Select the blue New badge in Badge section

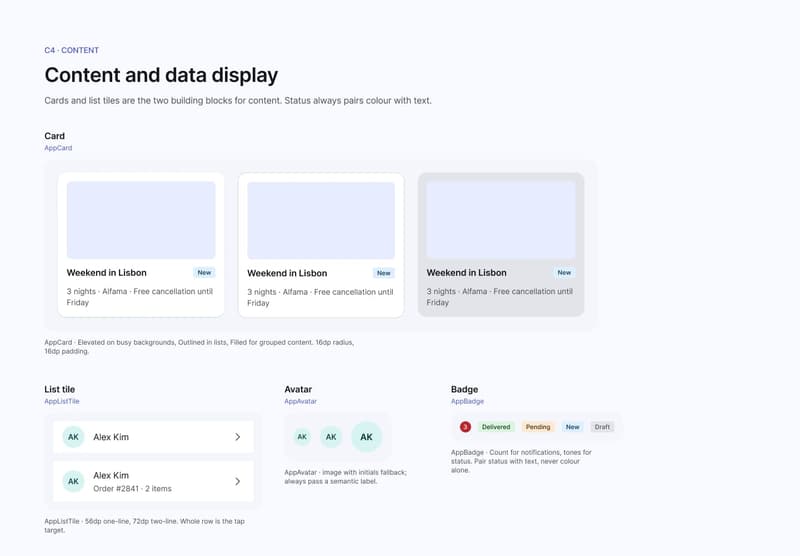(572, 427)
